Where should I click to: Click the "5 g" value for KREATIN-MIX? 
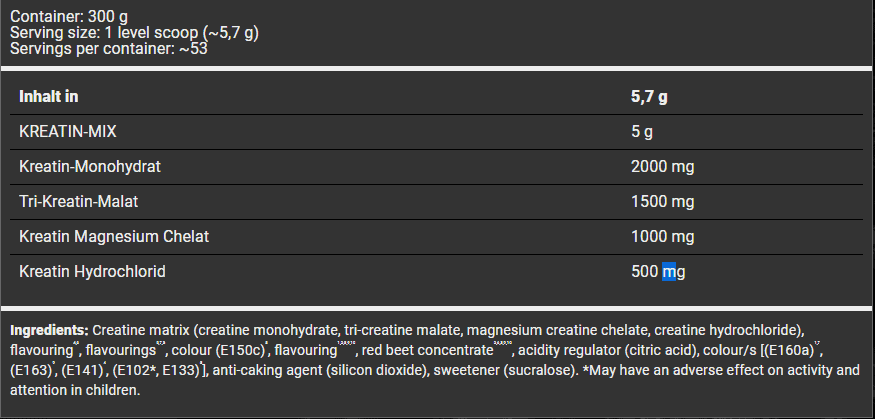(x=641, y=132)
